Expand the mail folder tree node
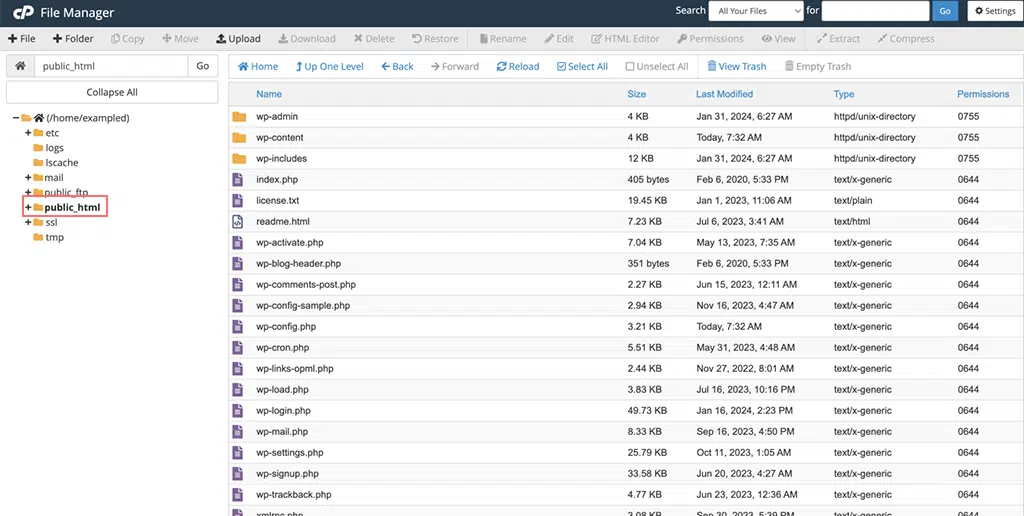The image size is (1024, 516). coord(28,177)
